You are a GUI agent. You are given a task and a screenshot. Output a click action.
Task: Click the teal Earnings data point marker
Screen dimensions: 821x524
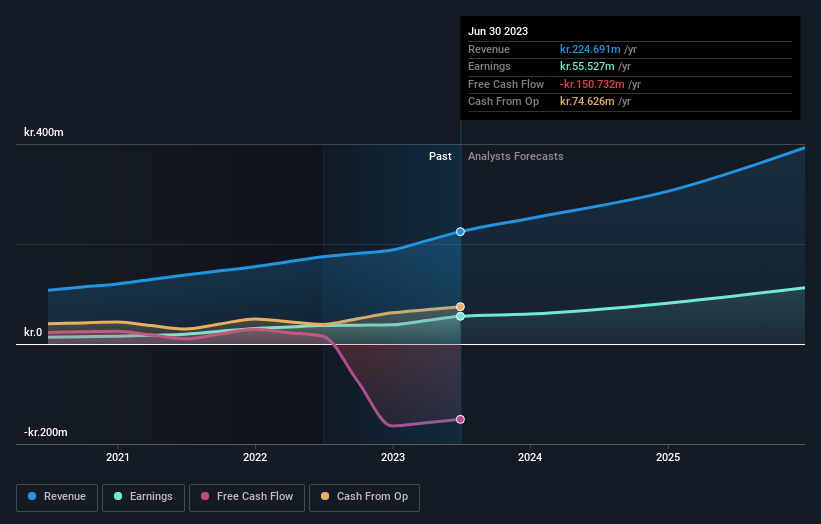point(460,316)
